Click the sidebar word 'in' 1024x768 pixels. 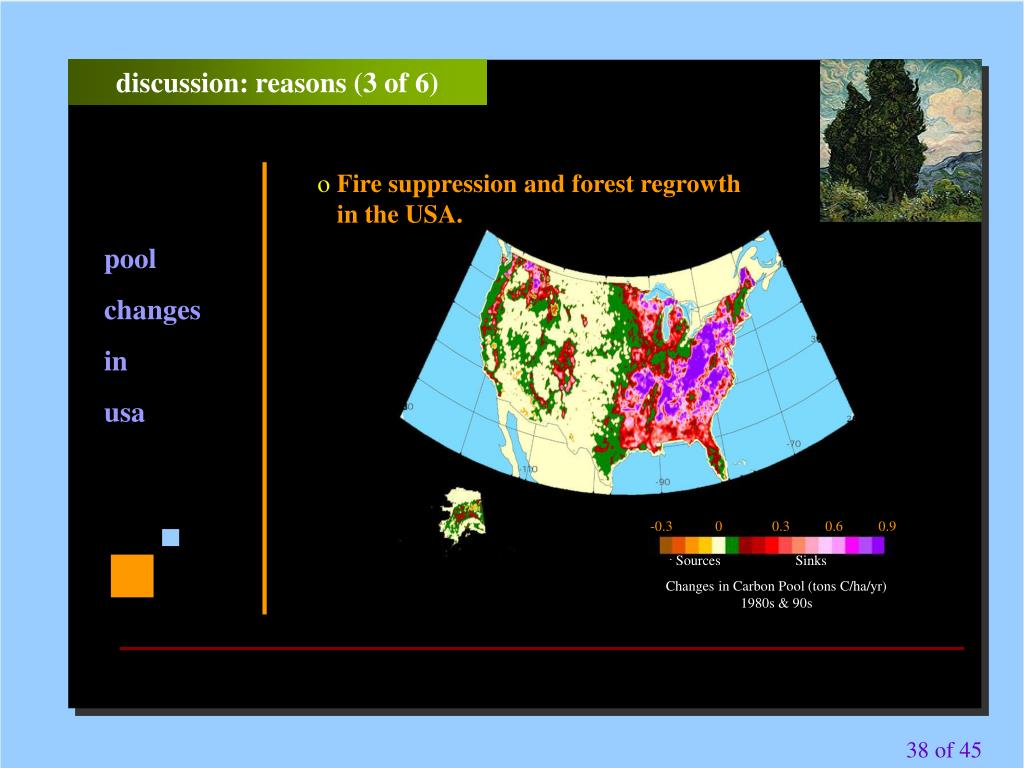(x=116, y=362)
